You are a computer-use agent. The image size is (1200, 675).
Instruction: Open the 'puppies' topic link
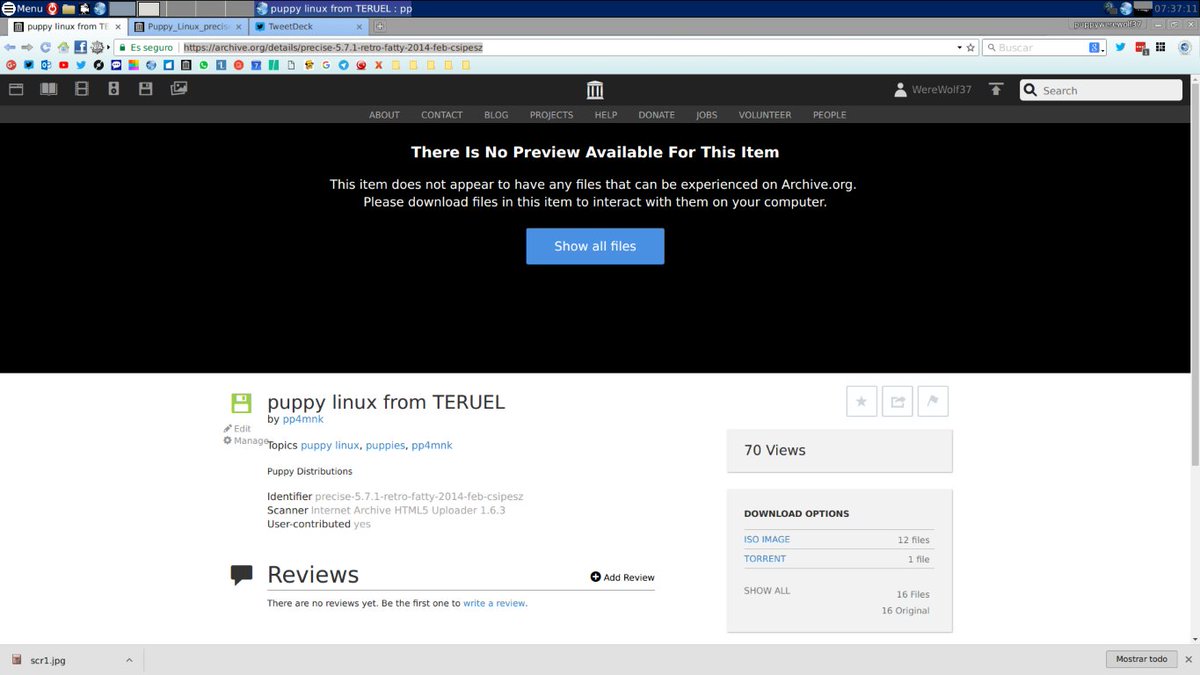(x=385, y=445)
